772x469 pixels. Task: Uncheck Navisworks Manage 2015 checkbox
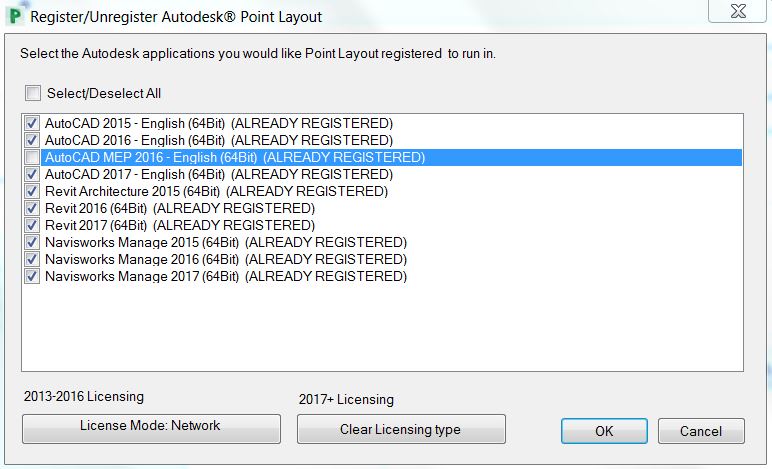point(32,242)
